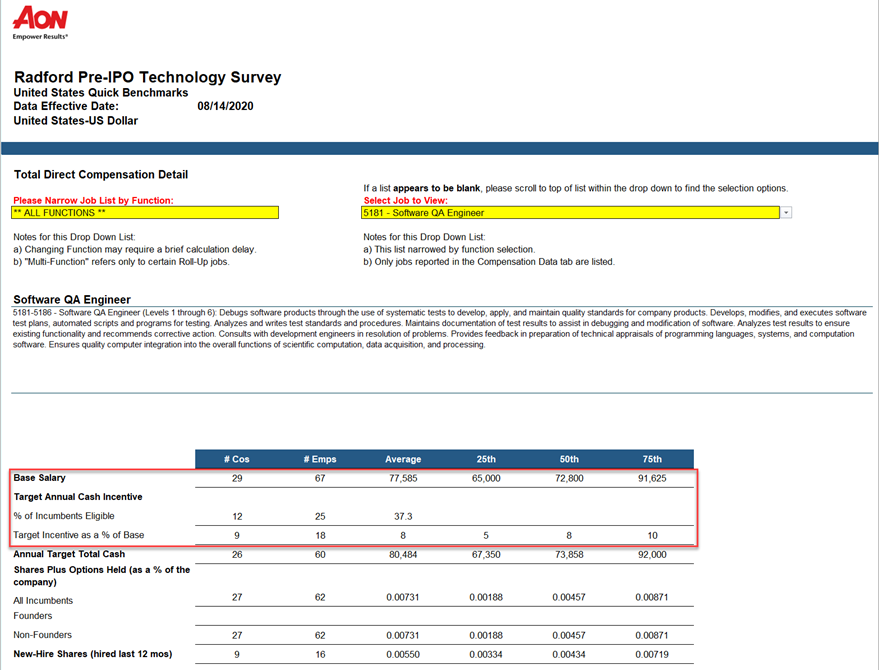The width and height of the screenshot is (879, 670).
Task: Select Annual Target Total Cash 25th 67,350
Action: [x=486, y=555]
